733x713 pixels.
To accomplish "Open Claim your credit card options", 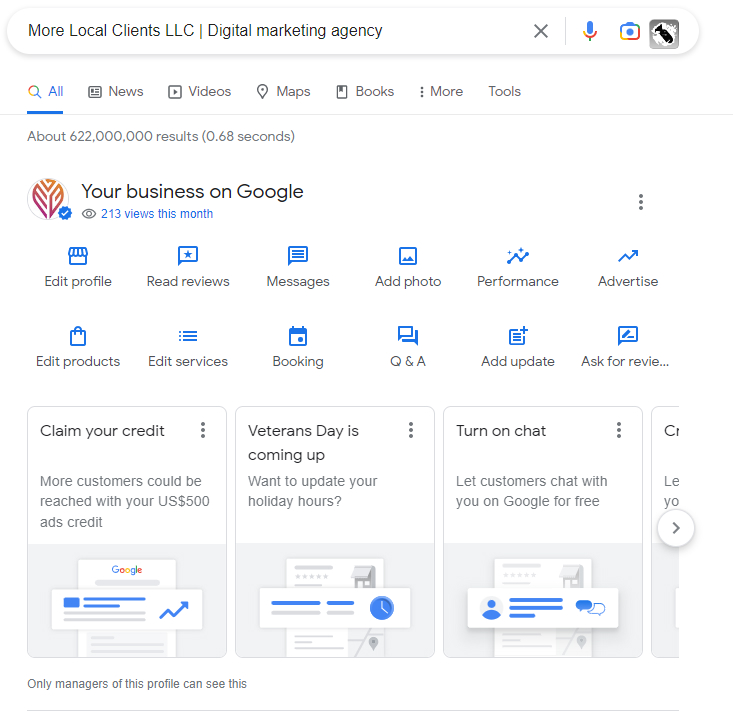I will [203, 430].
